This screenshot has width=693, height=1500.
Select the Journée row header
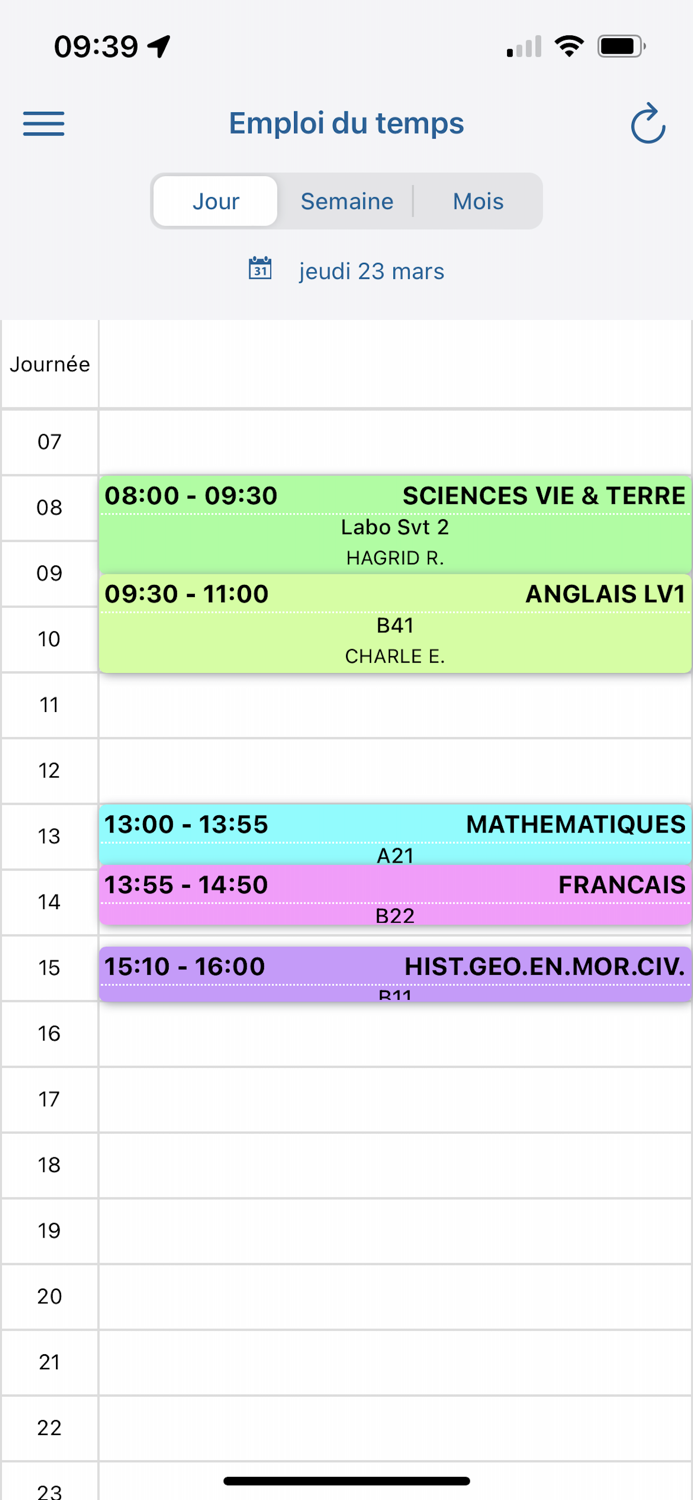click(49, 364)
